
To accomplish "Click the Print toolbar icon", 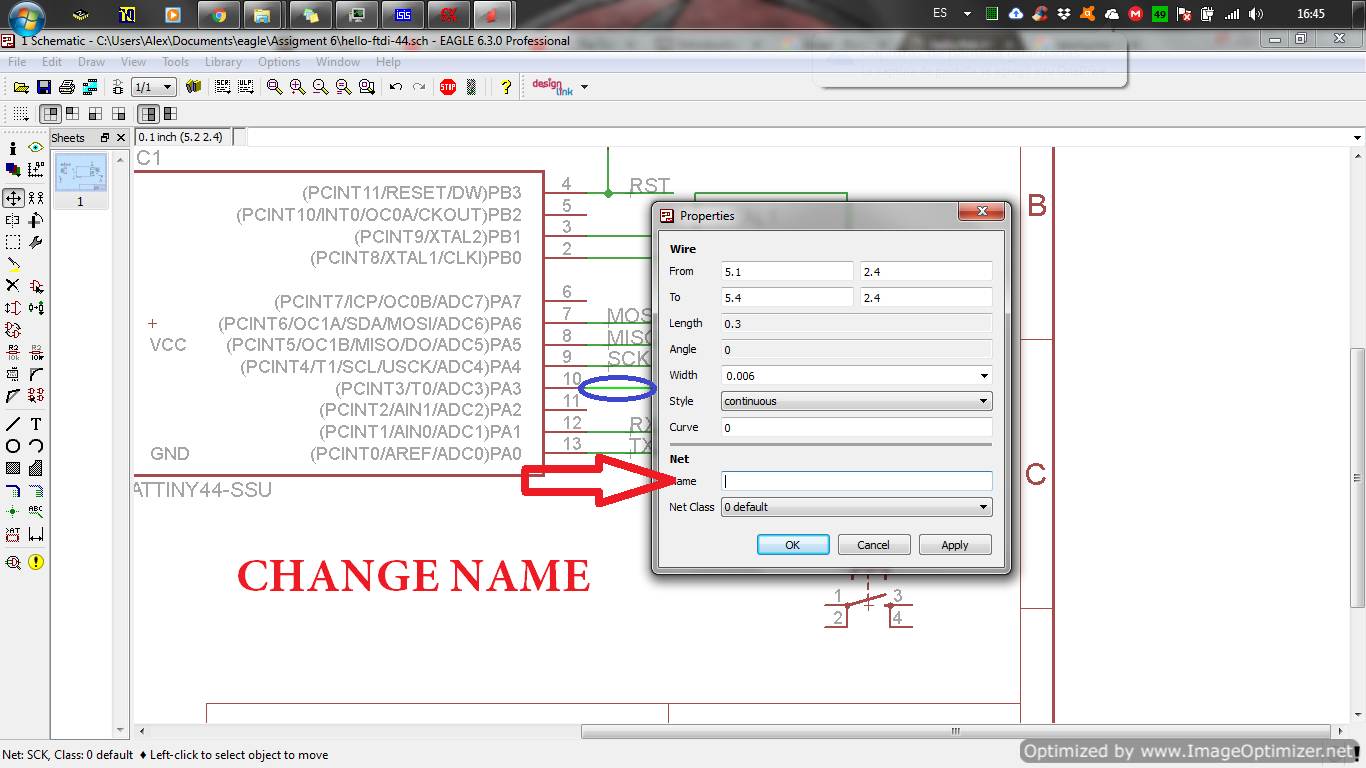I will pos(66,87).
